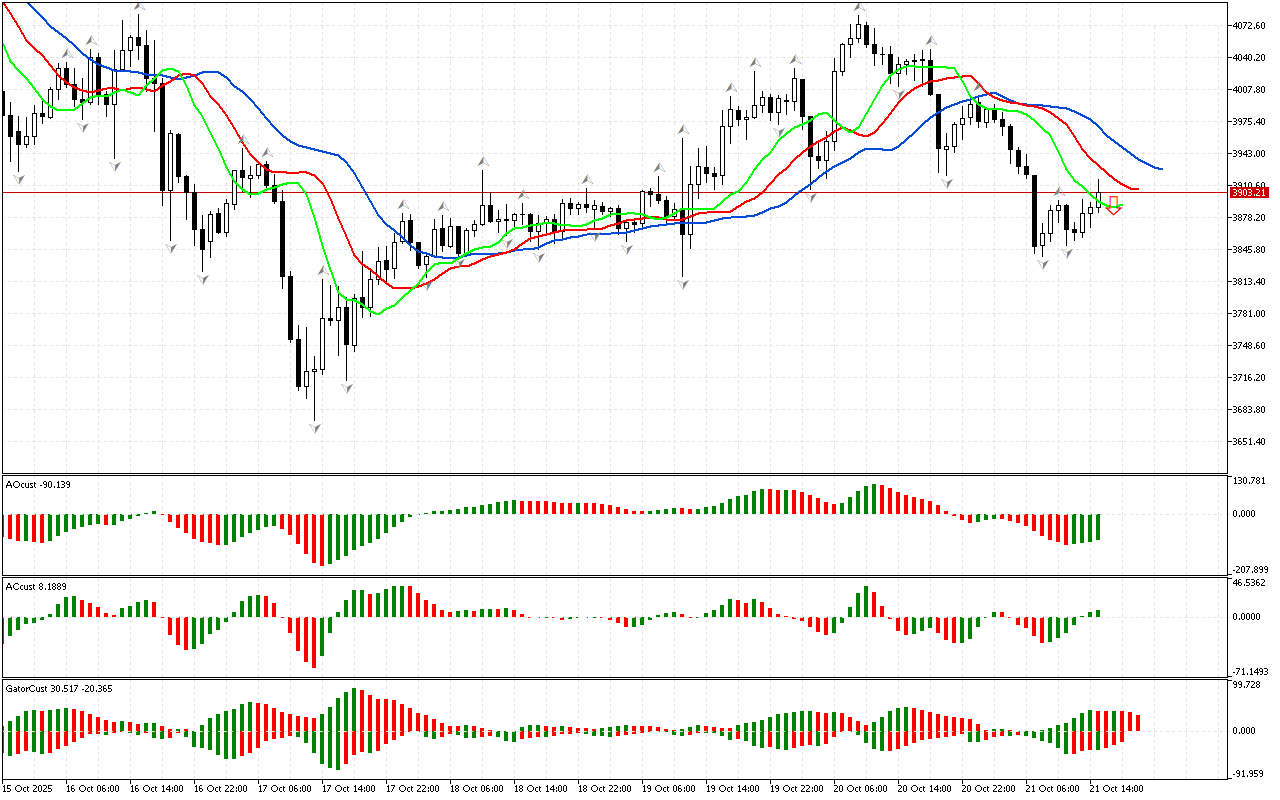Select the down fractal arrow under the lowest 17 Oct low
The height and width of the screenshot is (800, 1280).
pyautogui.click(x=315, y=428)
